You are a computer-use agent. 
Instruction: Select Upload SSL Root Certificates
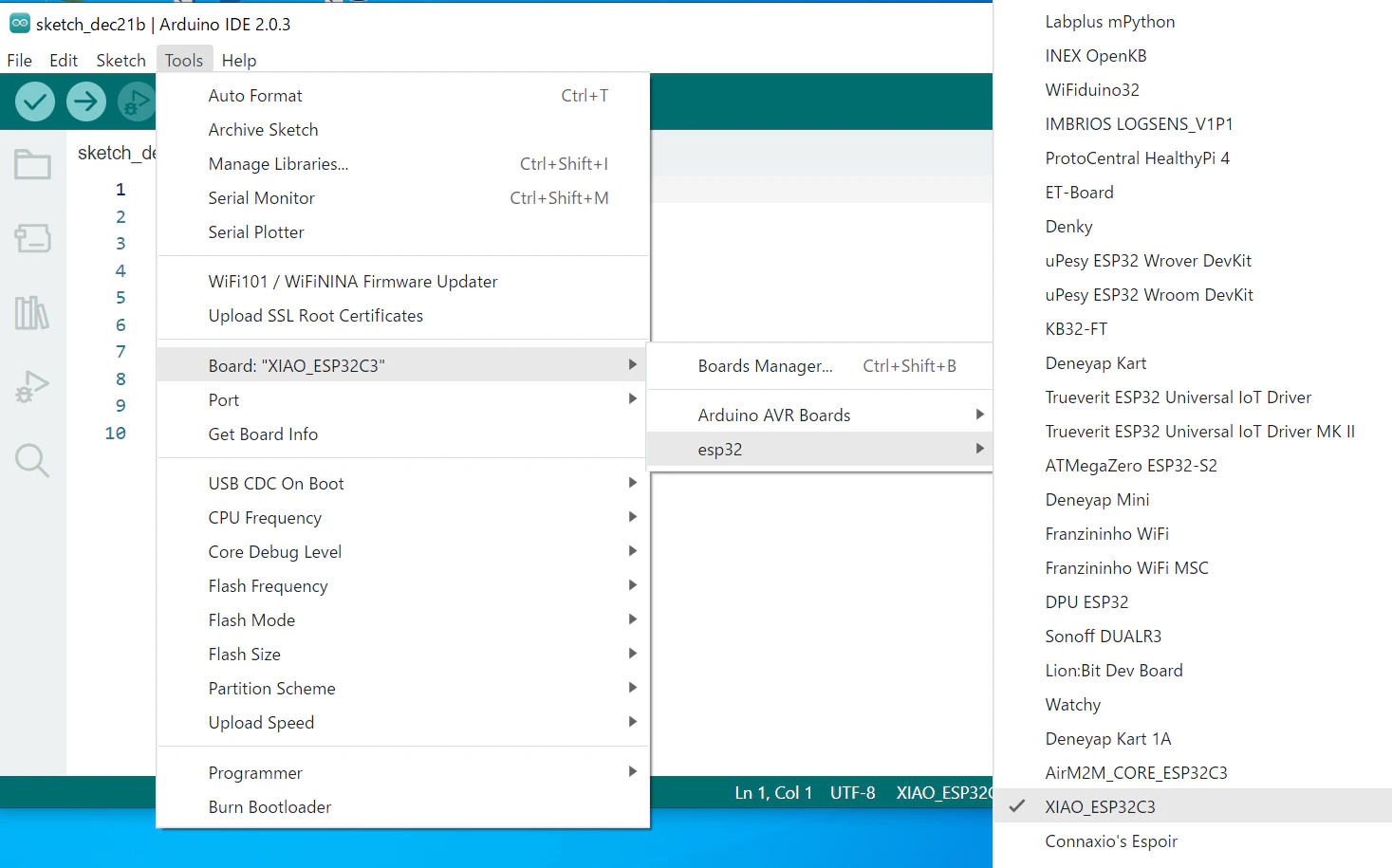coord(402,315)
